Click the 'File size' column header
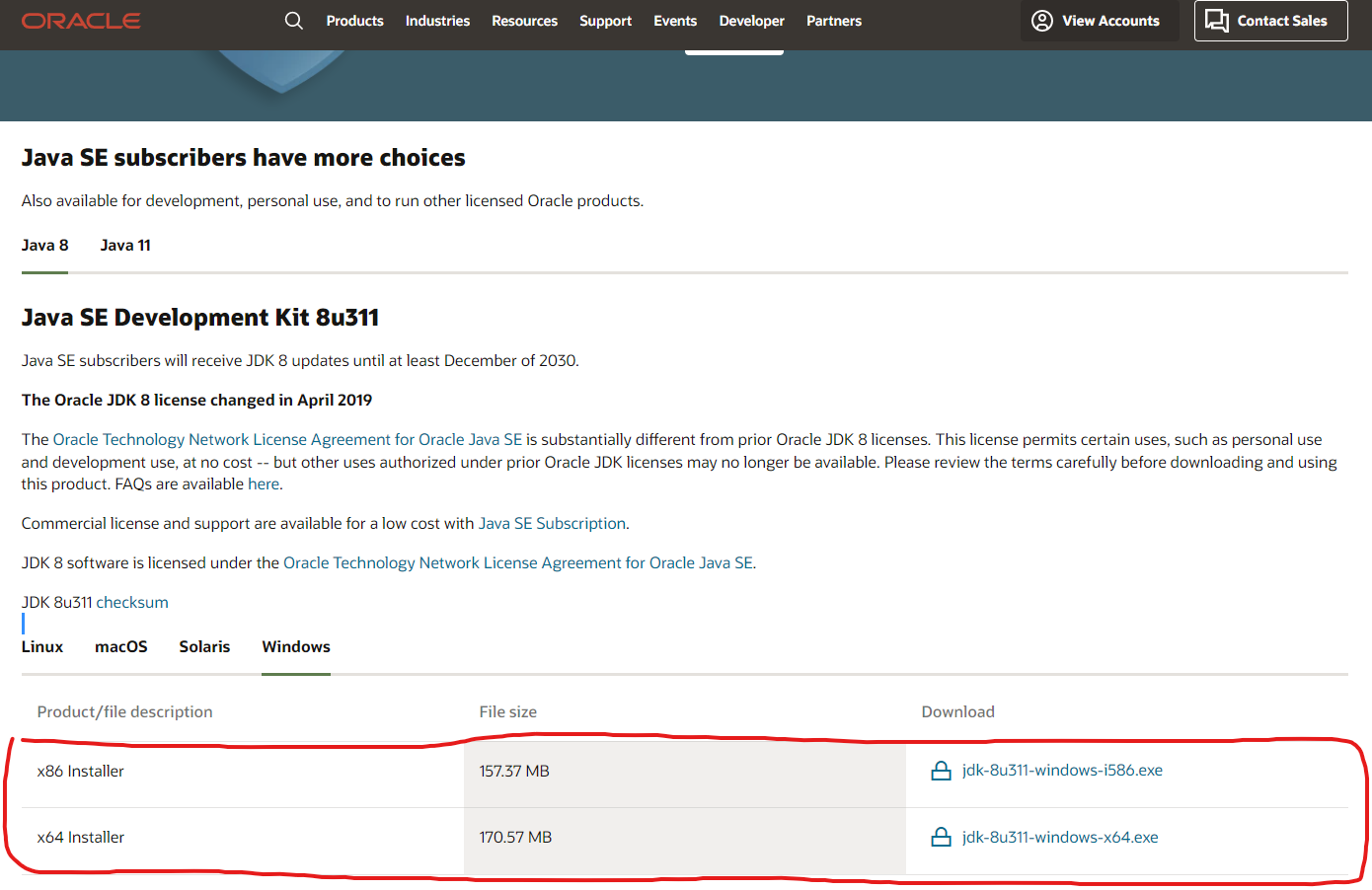This screenshot has width=1372, height=890. pyautogui.click(x=508, y=712)
